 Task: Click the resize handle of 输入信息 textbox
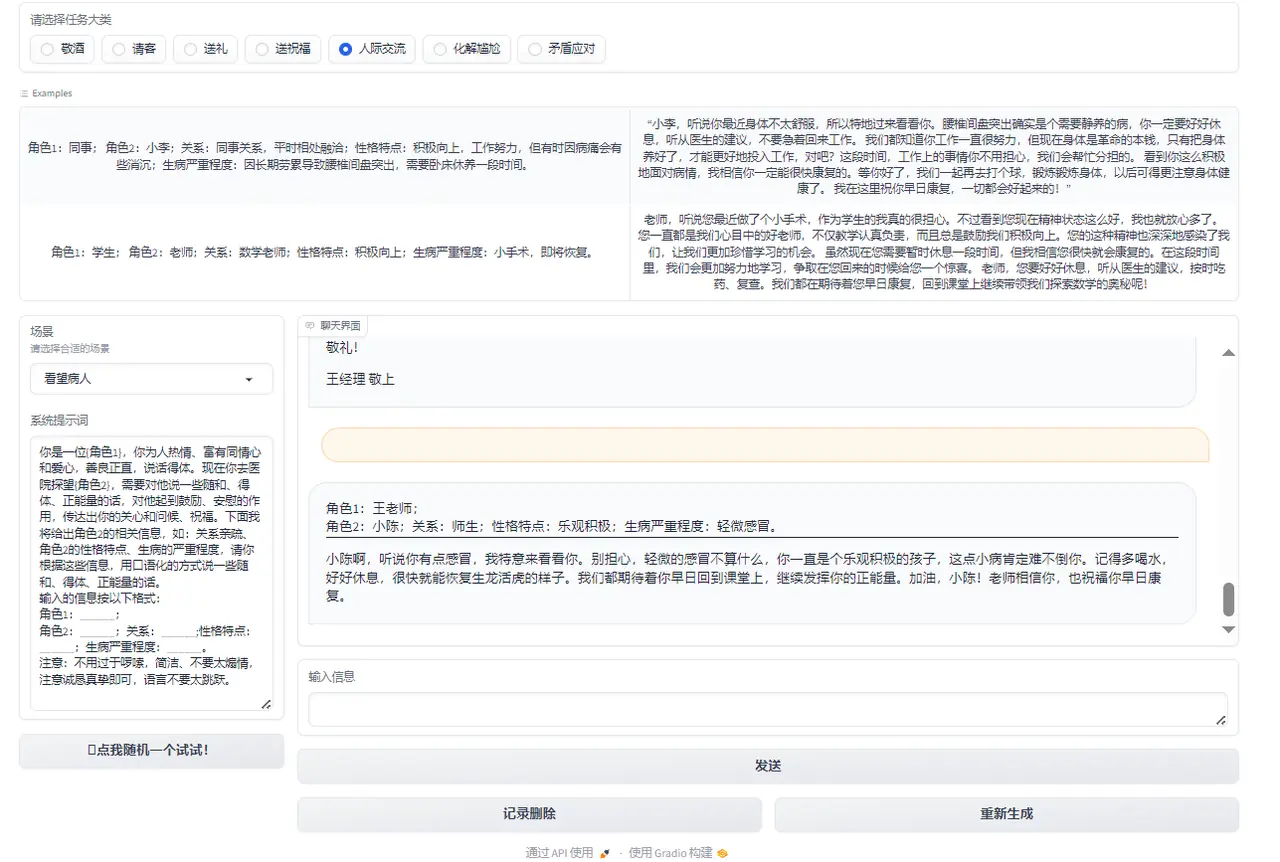coord(1220,719)
